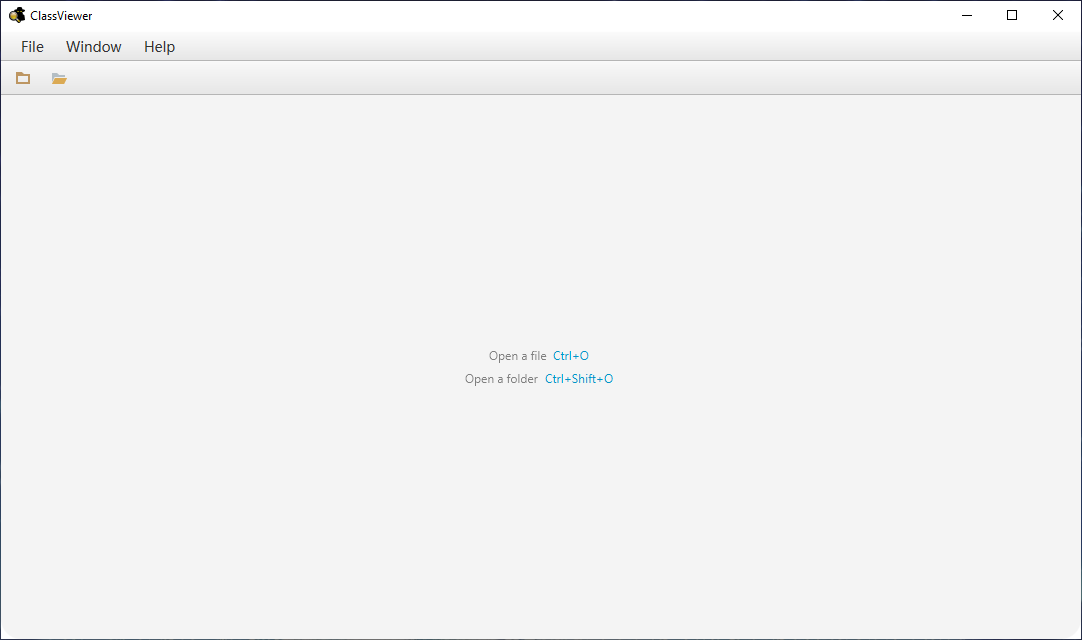
Task: Click the "Open a file" label
Action: point(518,356)
